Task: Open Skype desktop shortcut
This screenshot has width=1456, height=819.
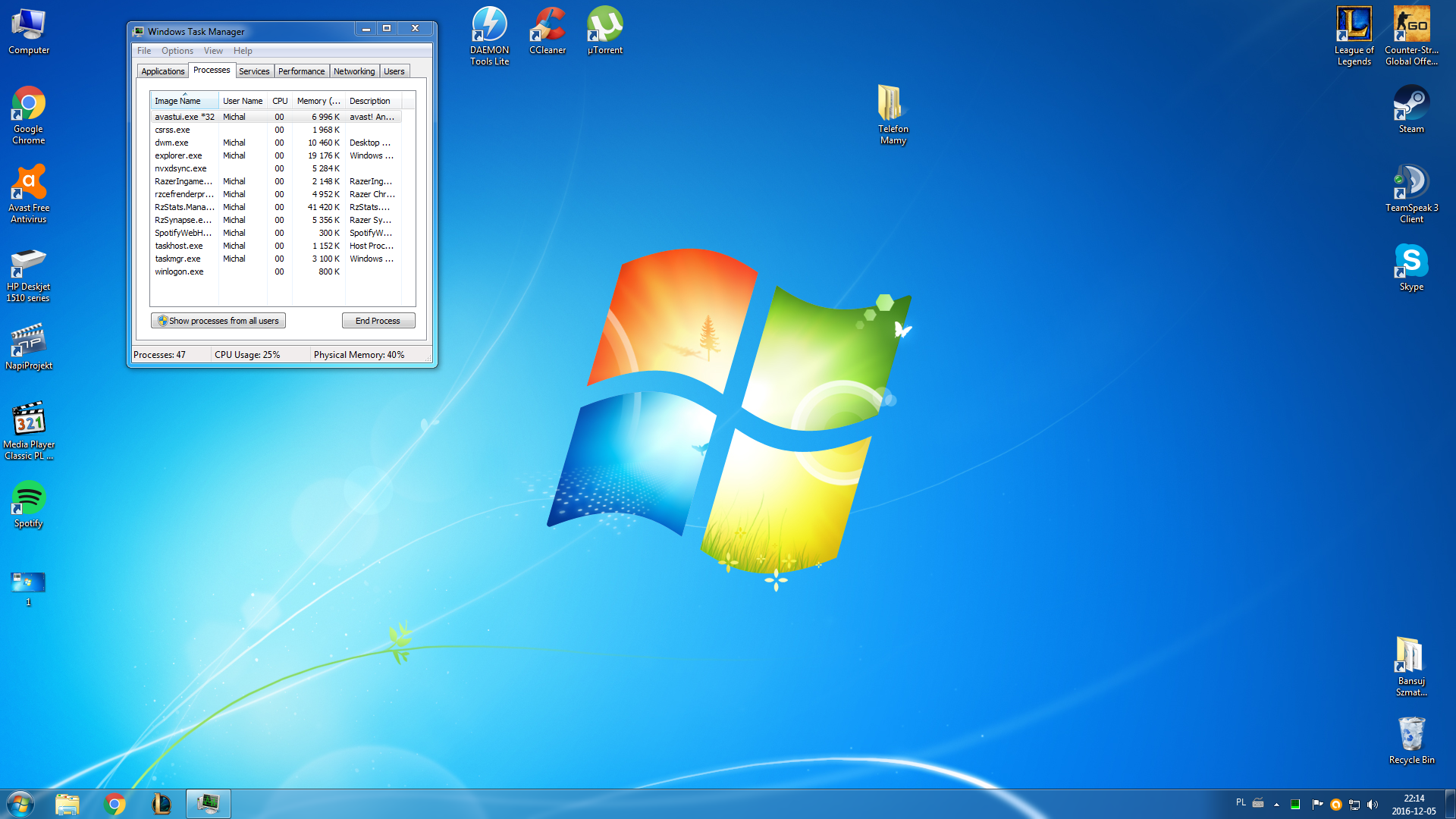Action: coord(1412,268)
